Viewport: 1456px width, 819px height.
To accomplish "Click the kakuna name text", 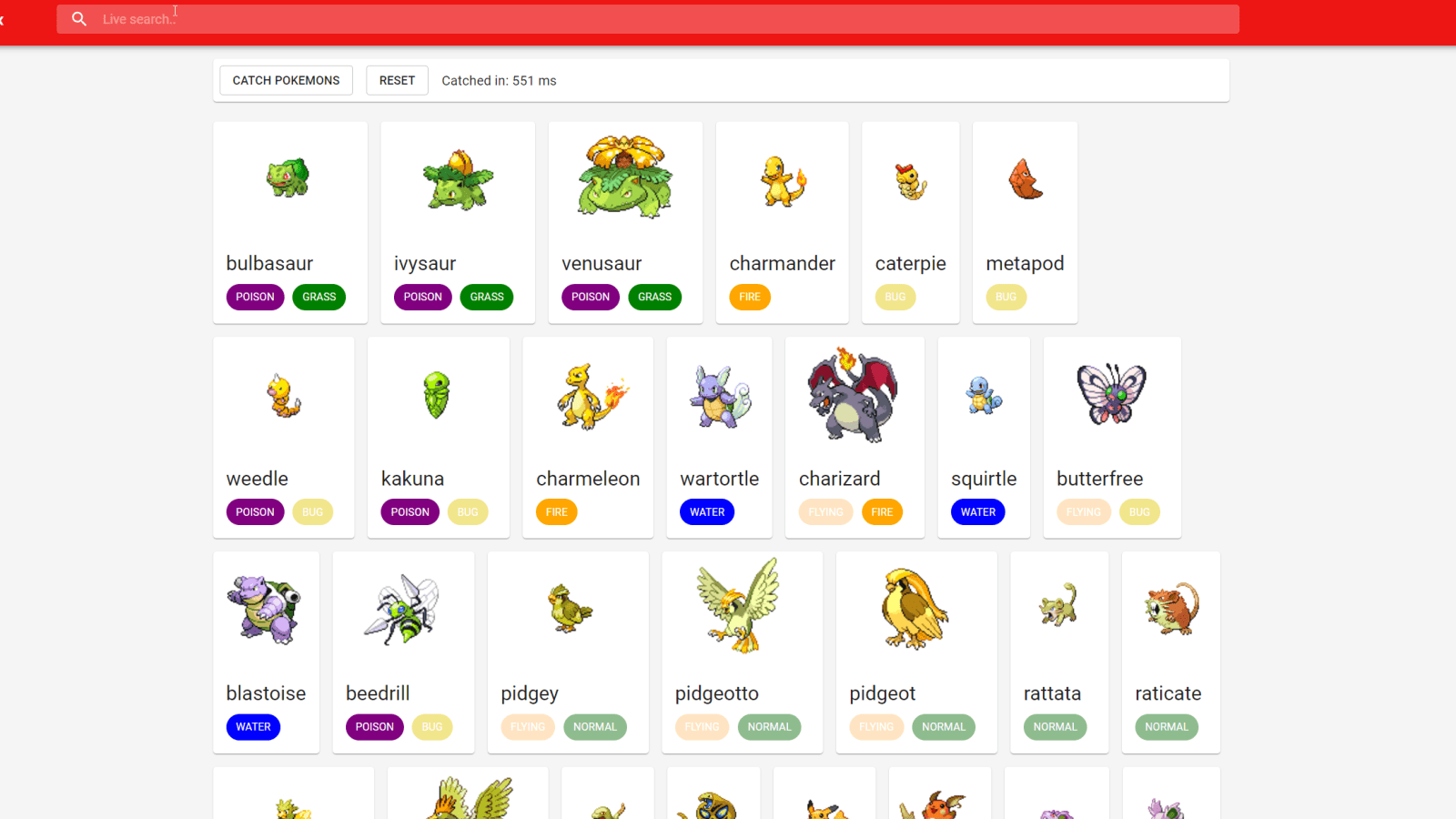I will click(x=412, y=479).
